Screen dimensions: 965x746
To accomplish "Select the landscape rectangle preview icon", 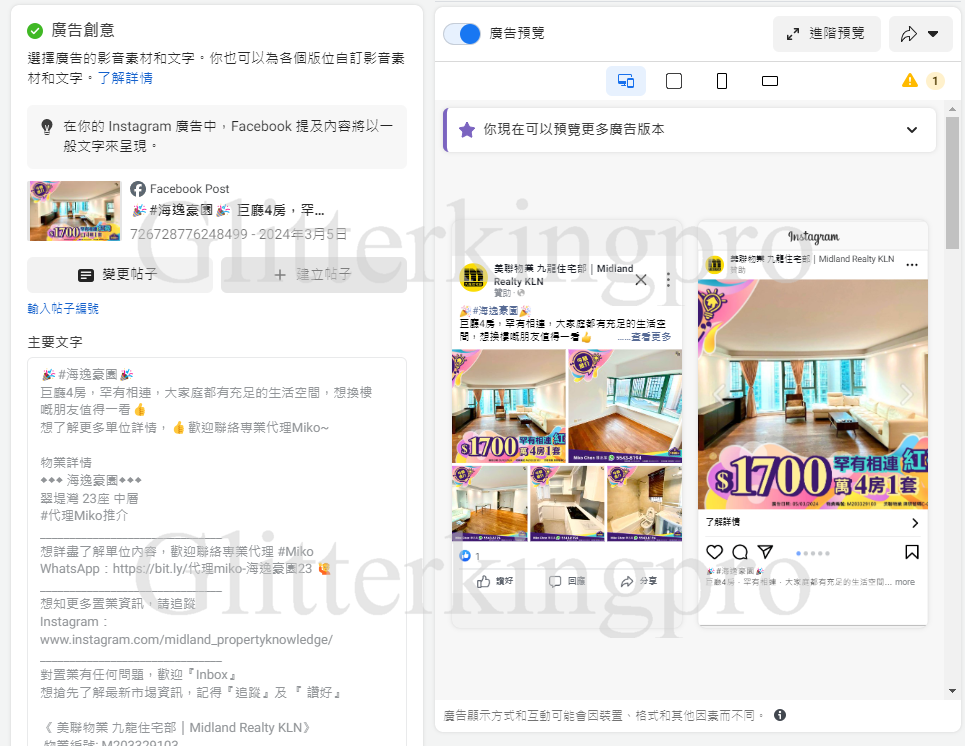I will click(x=770, y=81).
